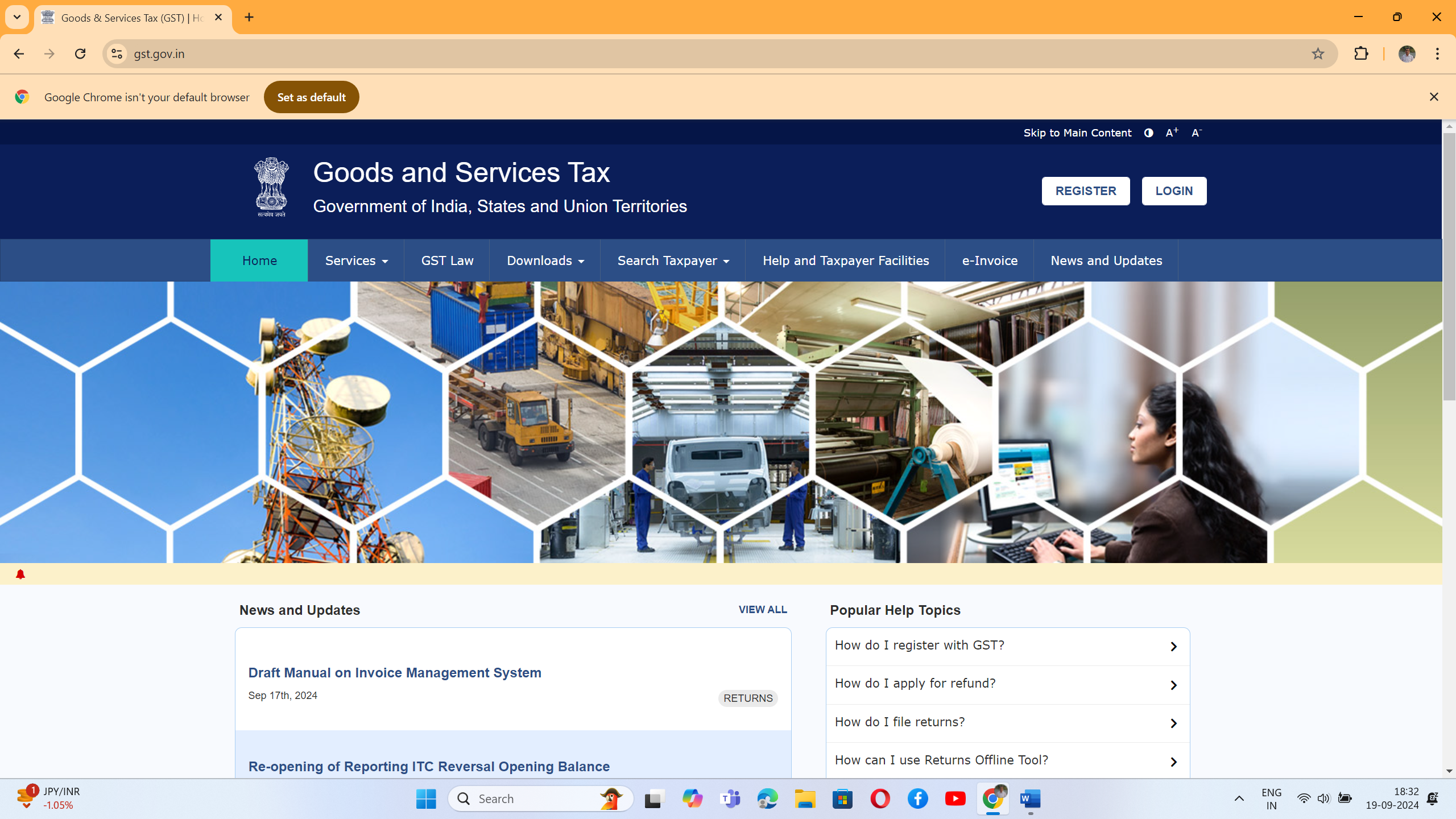Expand the Services dropdown menu
Viewport: 1456px width, 819px height.
(356, 260)
